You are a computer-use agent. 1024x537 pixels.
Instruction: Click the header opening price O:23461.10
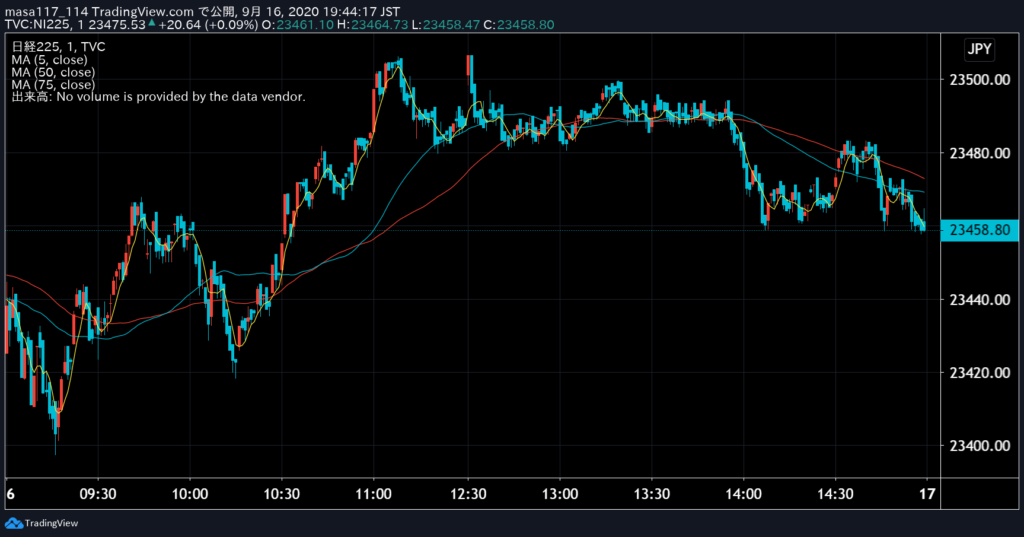[297, 25]
